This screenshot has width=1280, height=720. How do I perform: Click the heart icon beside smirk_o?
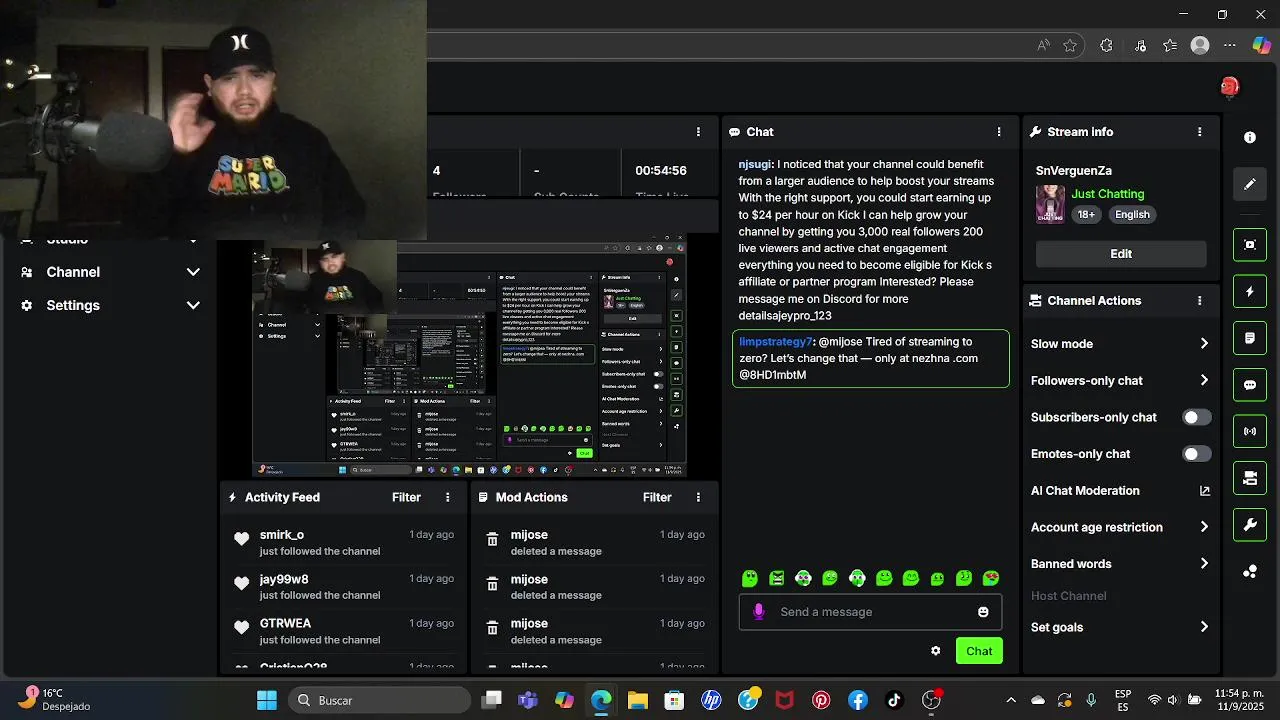pos(241,539)
